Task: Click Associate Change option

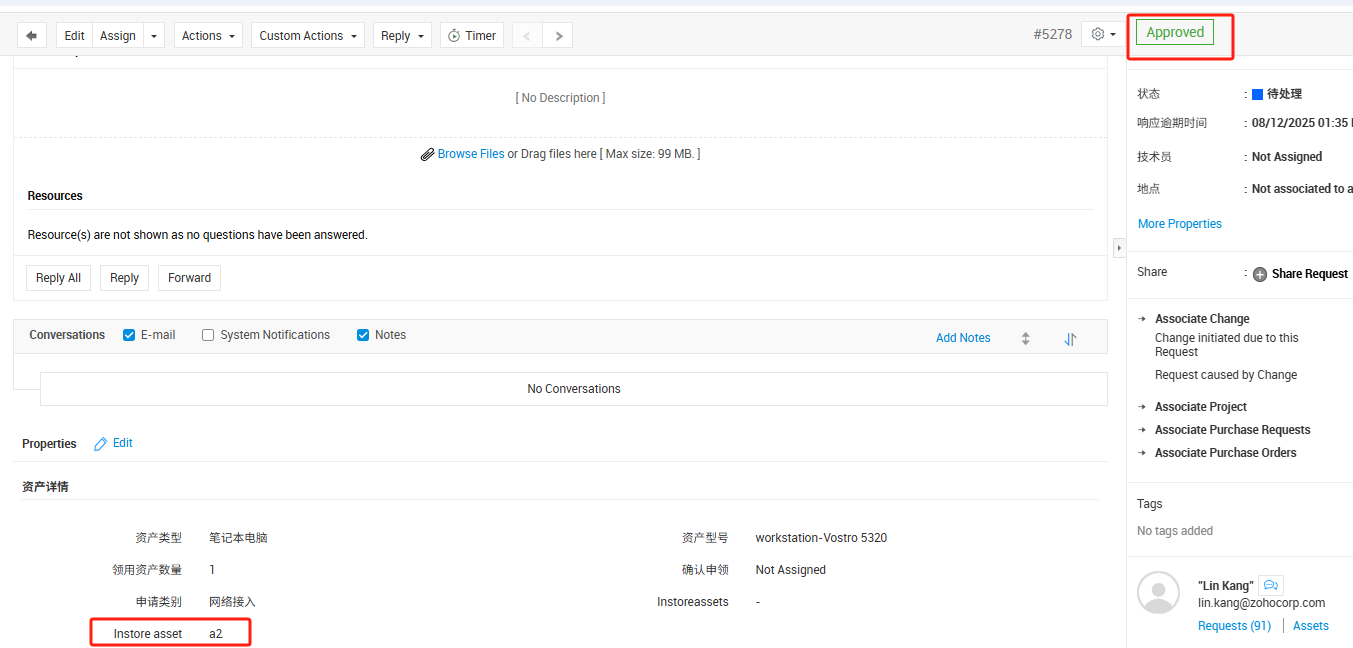Action: [1201, 319]
